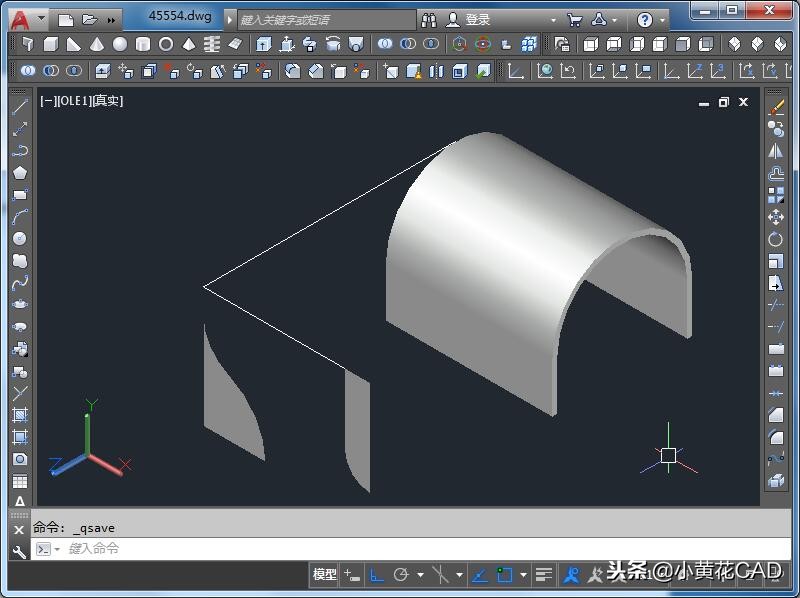800x598 pixels.
Task: Choose the Sphere solid primitive
Action: pyautogui.click(x=120, y=45)
